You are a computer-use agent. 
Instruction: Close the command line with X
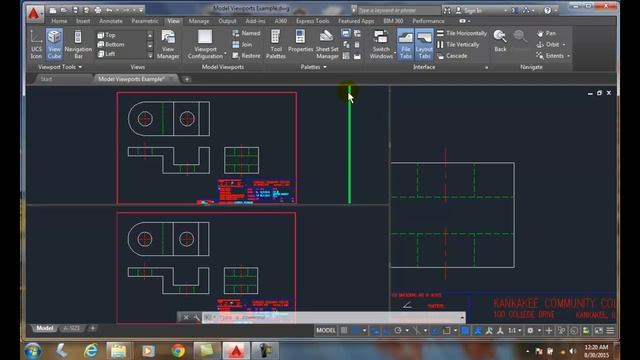click(x=186, y=317)
